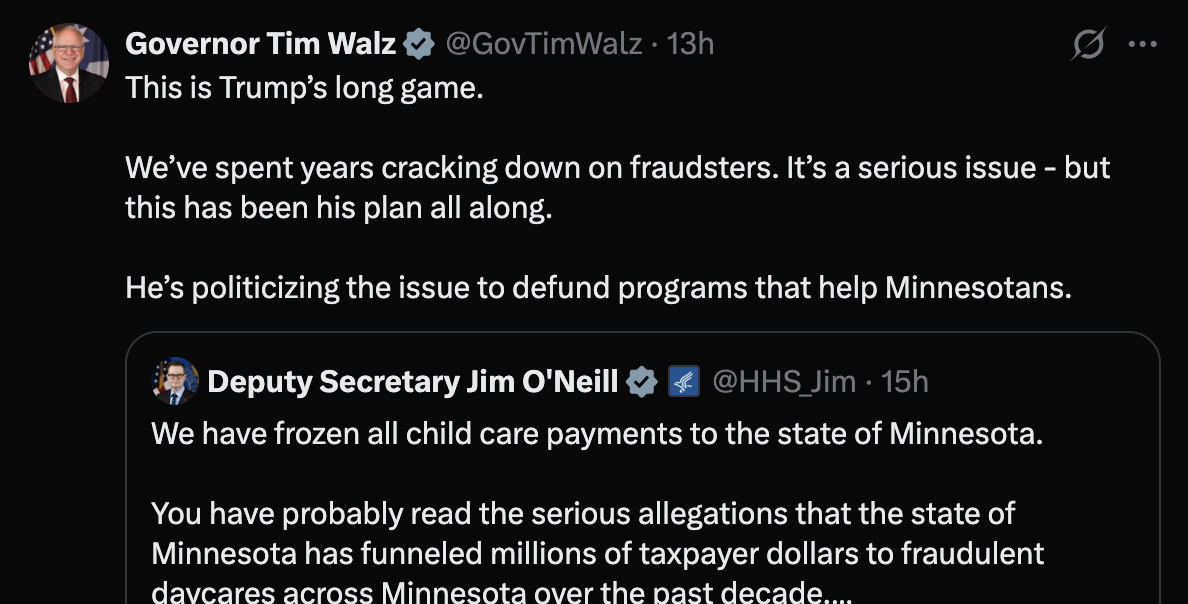Image resolution: width=1188 pixels, height=604 pixels.
Task: Click the verified badge next to Jim O'Neill
Action: coord(641,381)
